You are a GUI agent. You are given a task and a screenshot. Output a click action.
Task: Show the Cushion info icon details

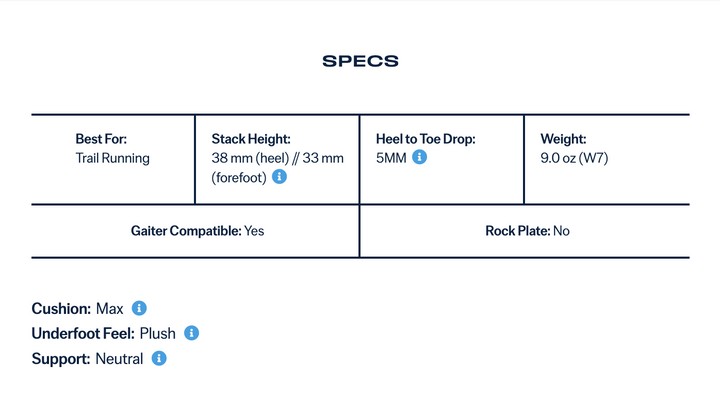[140, 308]
